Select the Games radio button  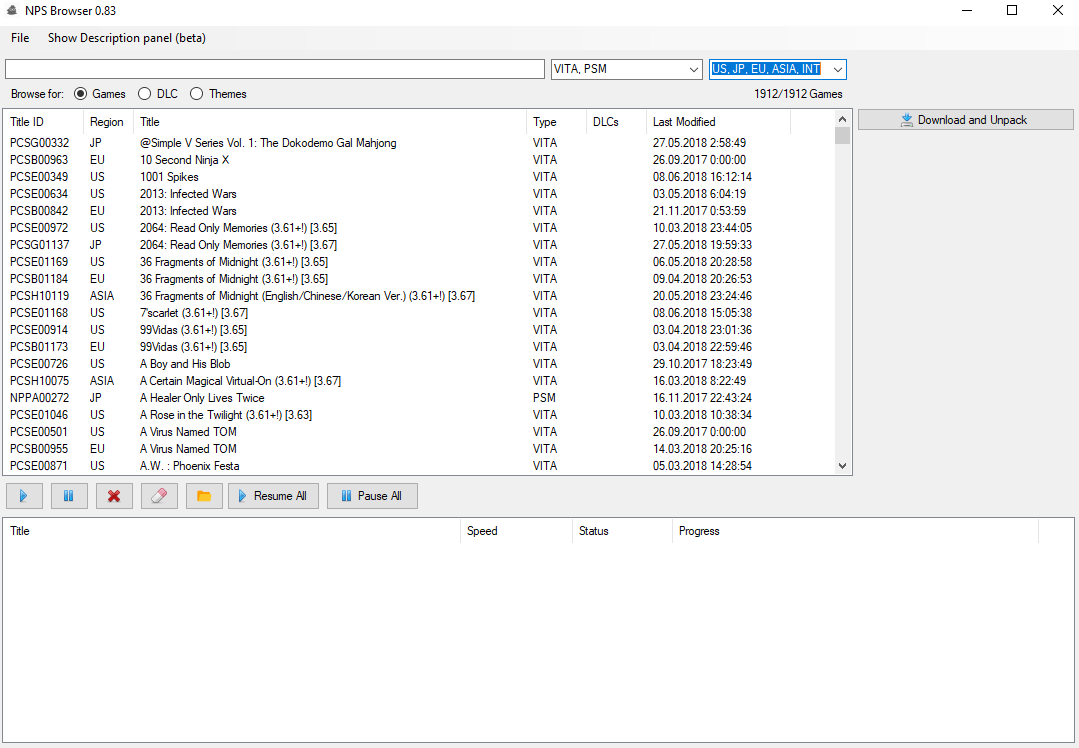pos(81,94)
